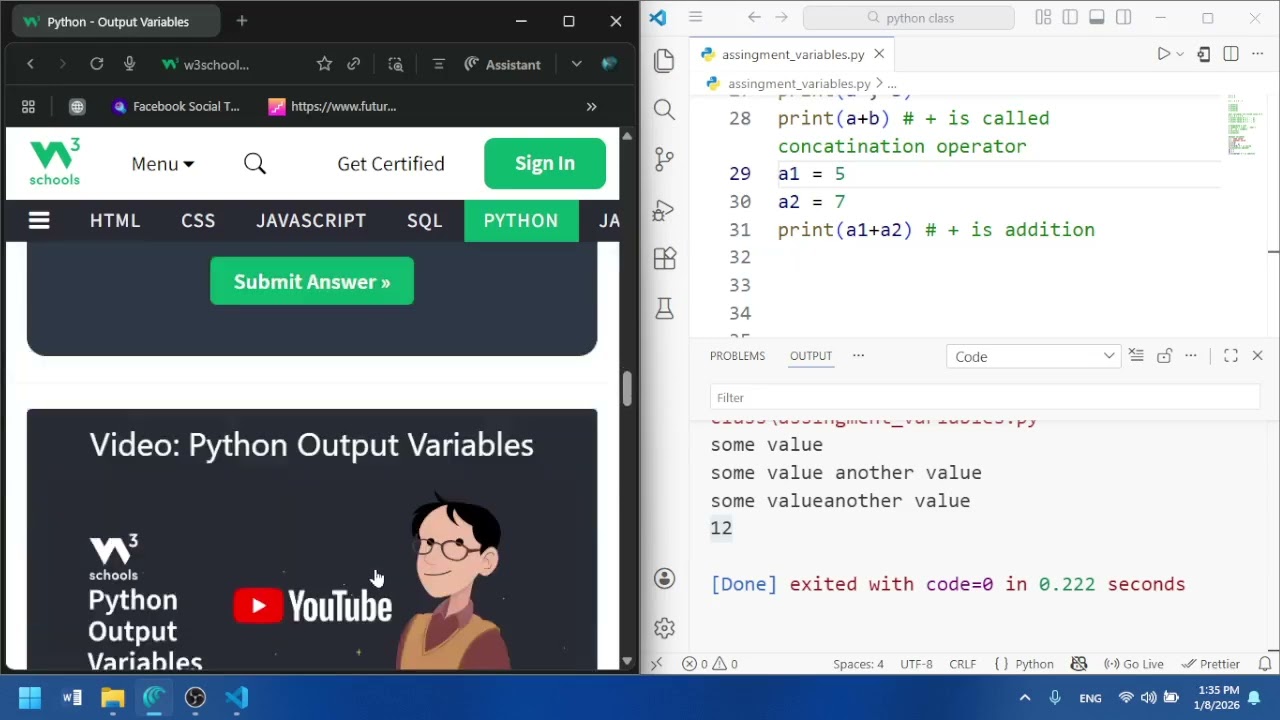The width and height of the screenshot is (1280, 720).
Task: Switch to the OUTPUT tab
Action: tap(811, 356)
